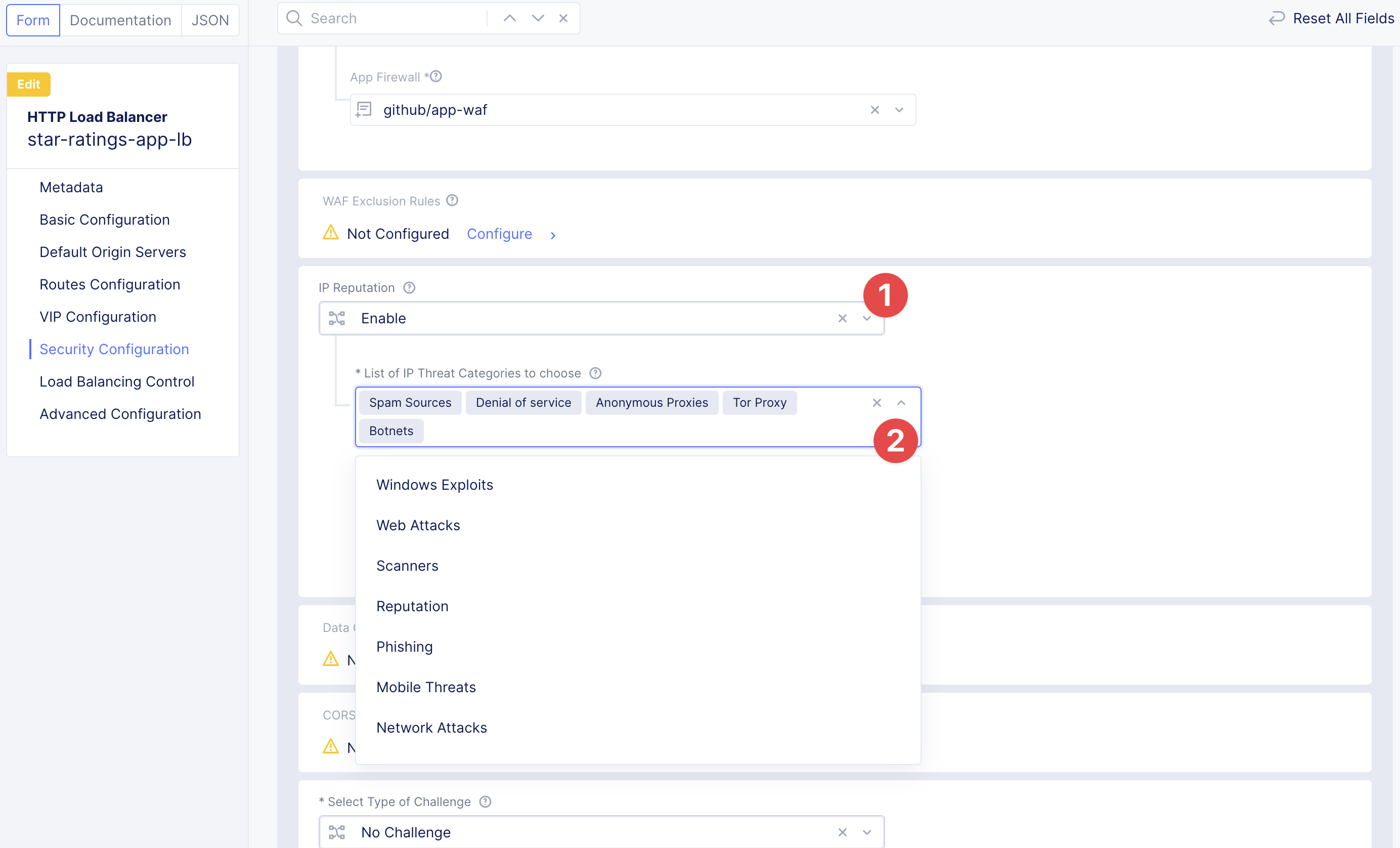Click the help icon beside WAF Exclusion Rules
Image resolution: width=1400 pixels, height=848 pixels.
pyautogui.click(x=452, y=200)
